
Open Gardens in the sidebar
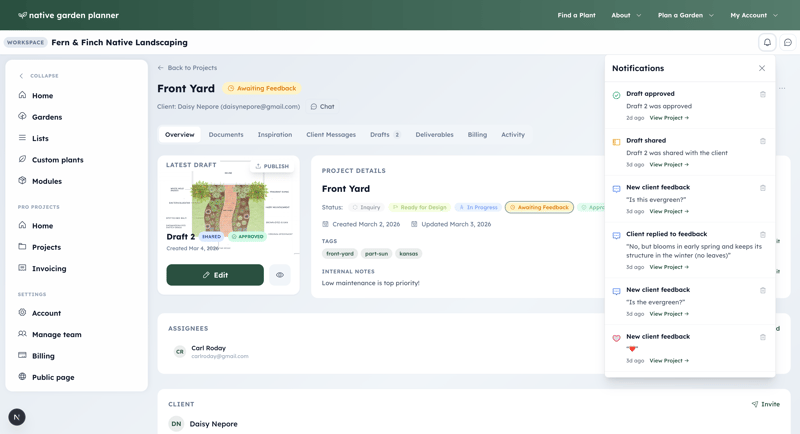tap(46, 117)
